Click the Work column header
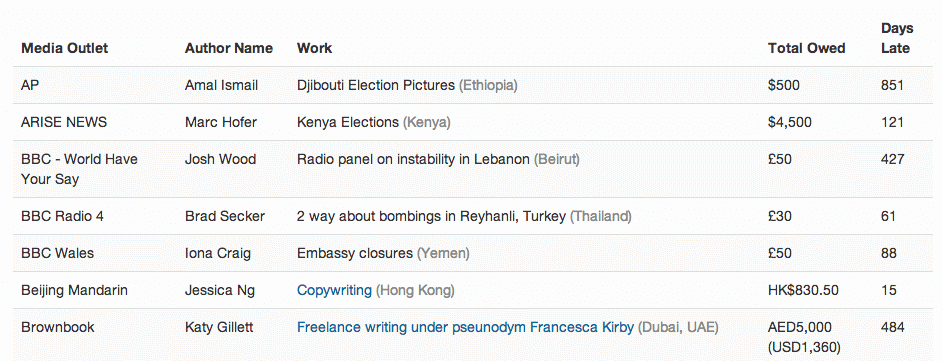Image resolution: width=943 pixels, height=361 pixels. coord(315,48)
